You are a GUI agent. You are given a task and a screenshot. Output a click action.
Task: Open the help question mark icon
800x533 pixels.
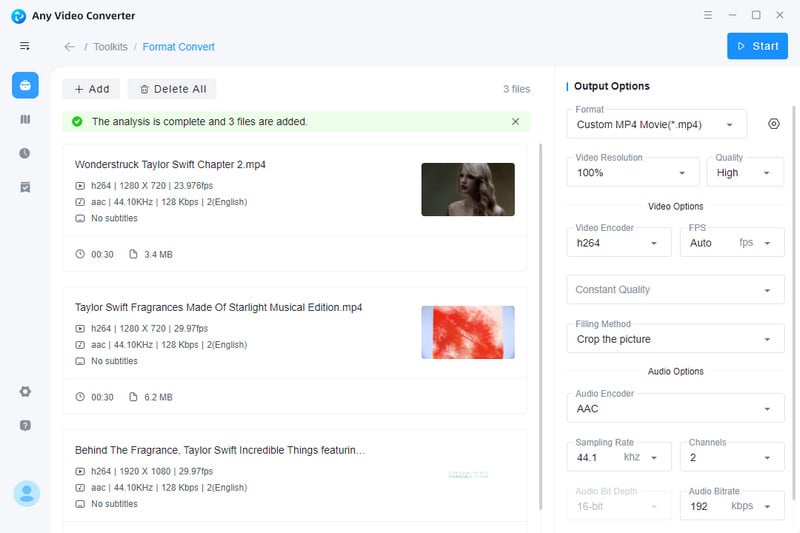point(25,425)
